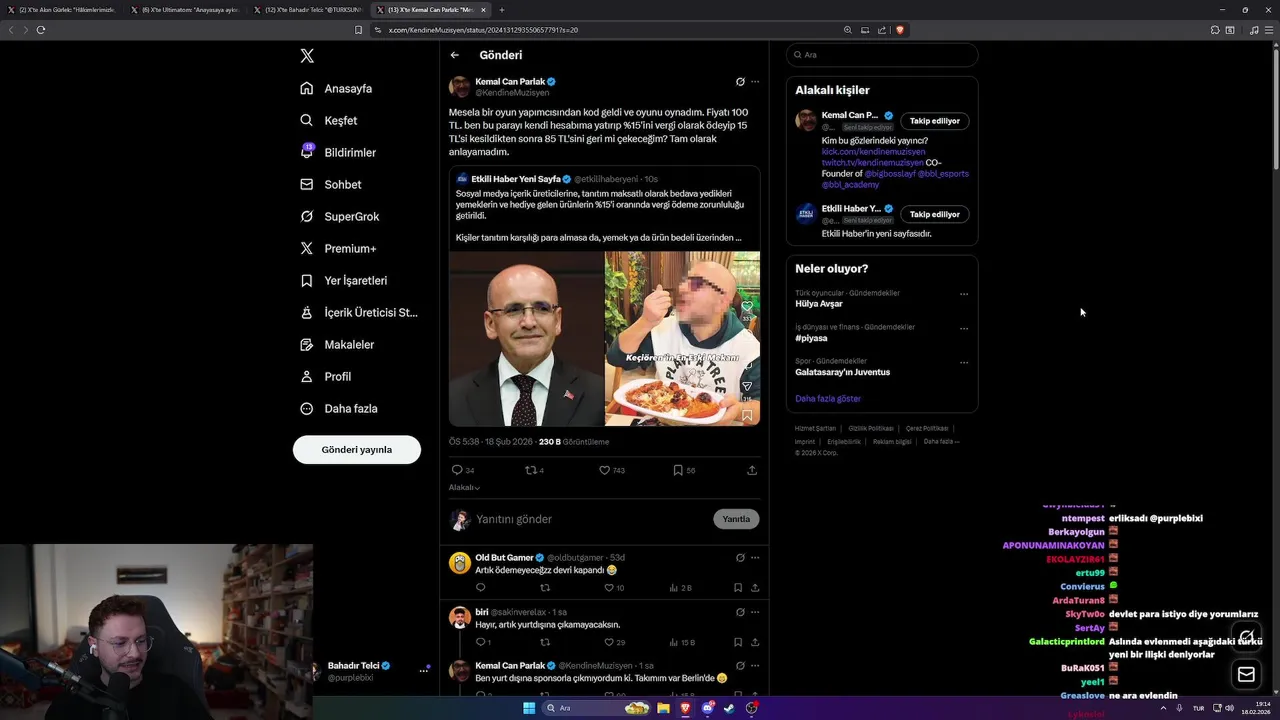The image size is (1280, 720).
Task: Open SuperGrok from sidebar
Action: [x=340, y=216]
